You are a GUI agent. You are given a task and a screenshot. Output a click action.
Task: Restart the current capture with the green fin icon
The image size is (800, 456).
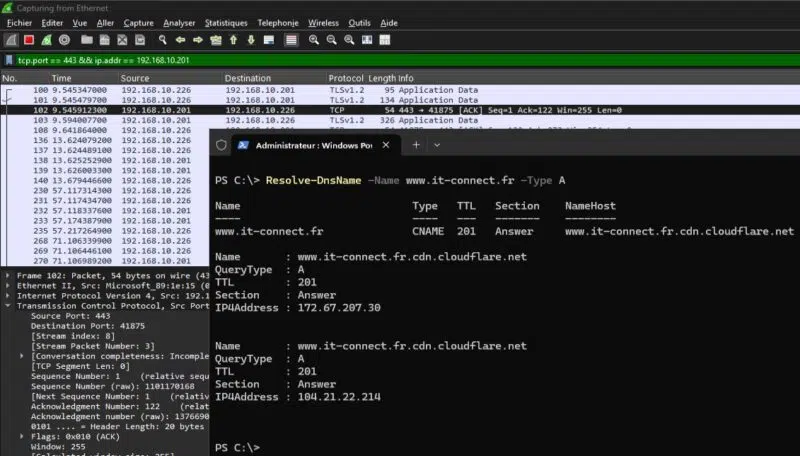(x=46, y=40)
